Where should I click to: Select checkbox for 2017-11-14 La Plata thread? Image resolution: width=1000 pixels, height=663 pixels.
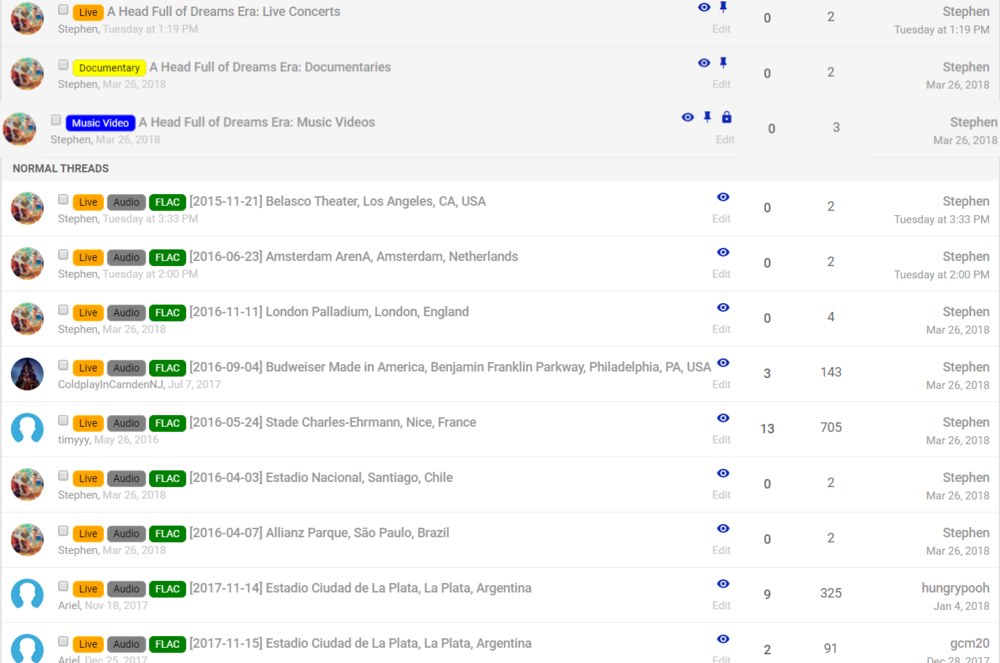click(63, 586)
